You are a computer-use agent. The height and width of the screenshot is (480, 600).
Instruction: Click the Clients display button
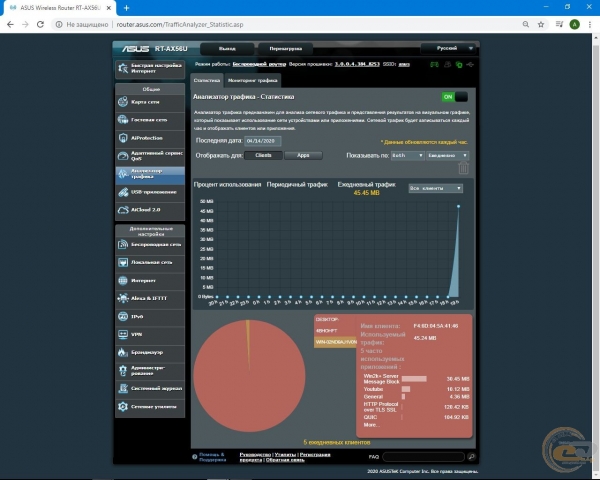point(263,155)
